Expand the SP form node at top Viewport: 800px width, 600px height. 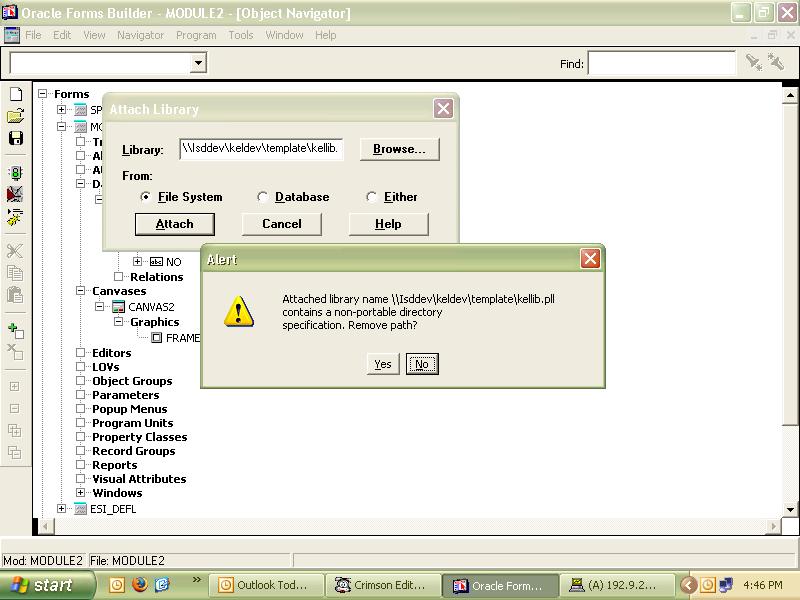point(61,110)
